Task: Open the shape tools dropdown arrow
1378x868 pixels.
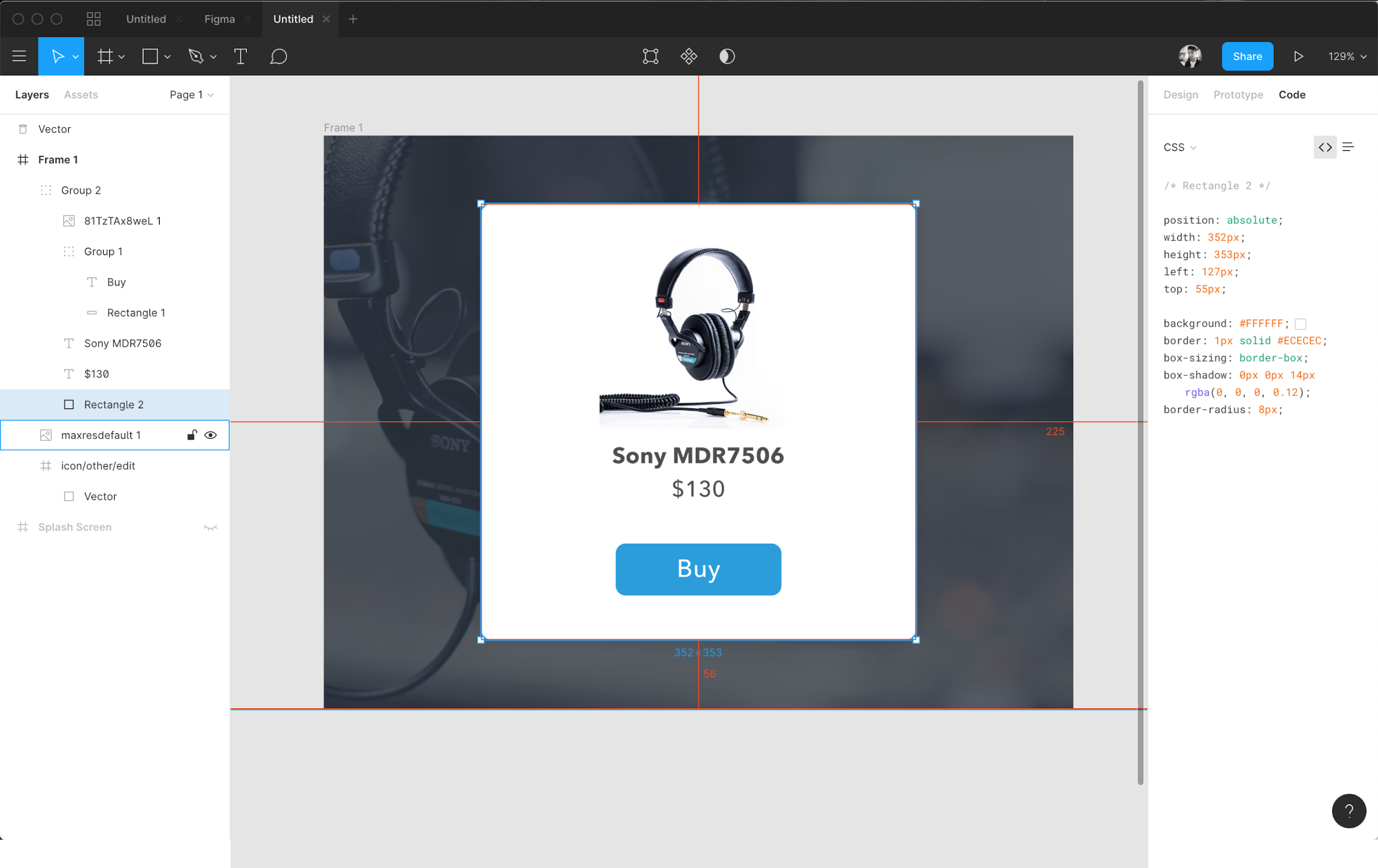Action: pos(167,57)
